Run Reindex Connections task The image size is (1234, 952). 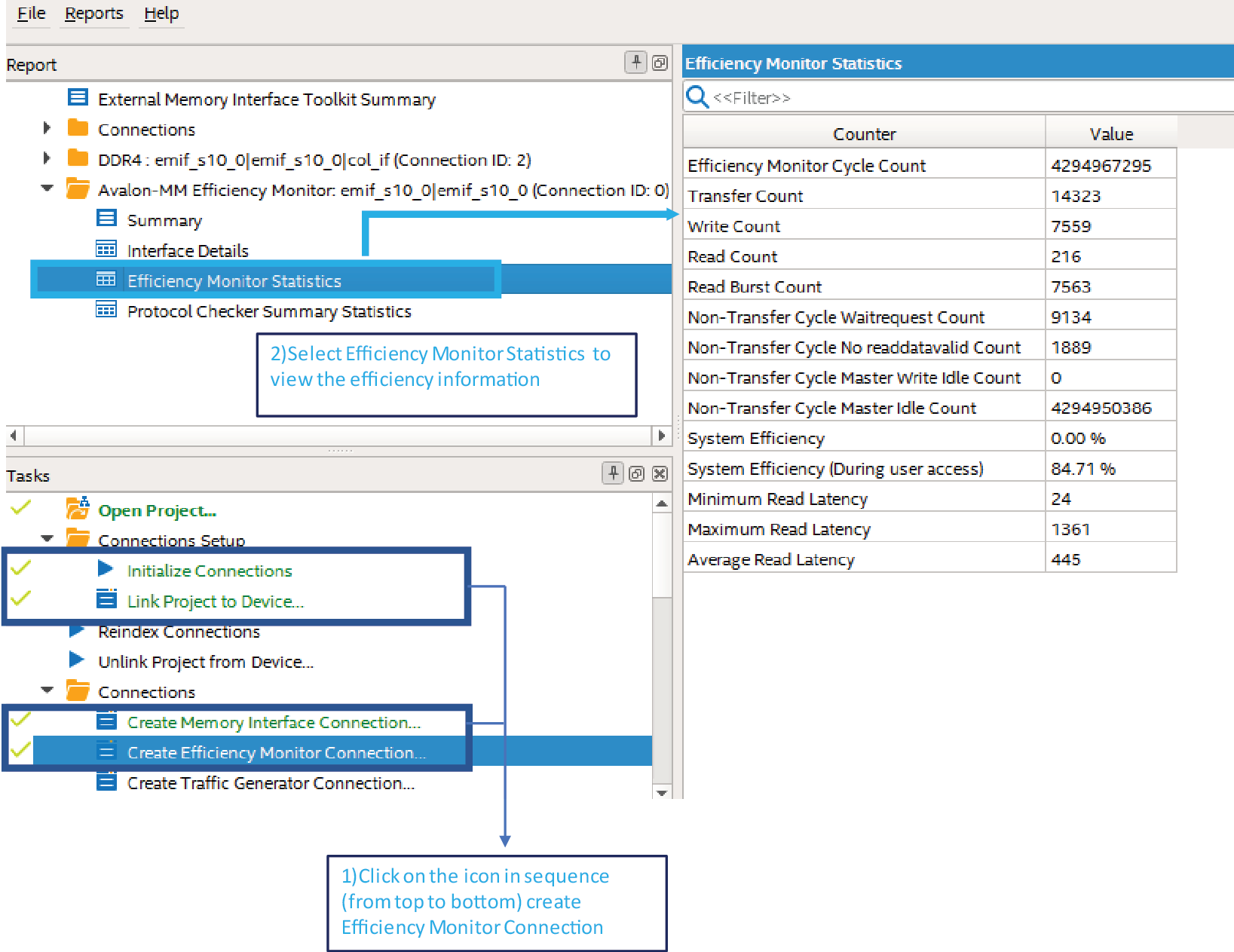click(x=179, y=632)
